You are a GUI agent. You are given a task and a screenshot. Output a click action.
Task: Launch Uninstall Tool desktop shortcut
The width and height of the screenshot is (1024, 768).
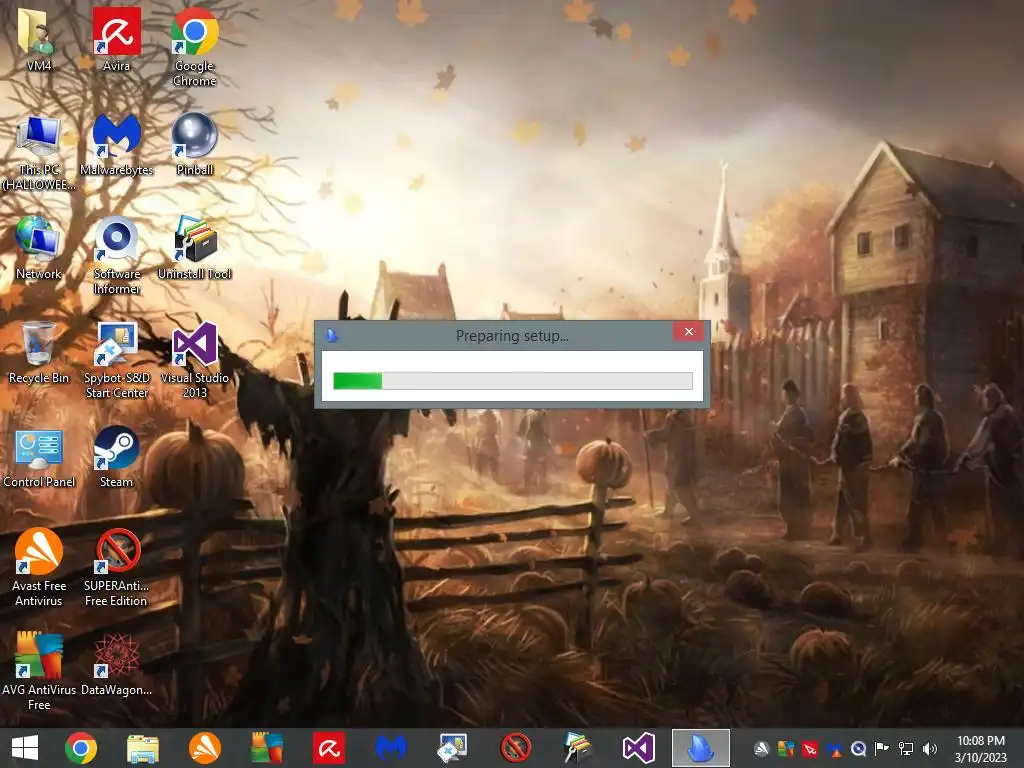[x=195, y=248]
